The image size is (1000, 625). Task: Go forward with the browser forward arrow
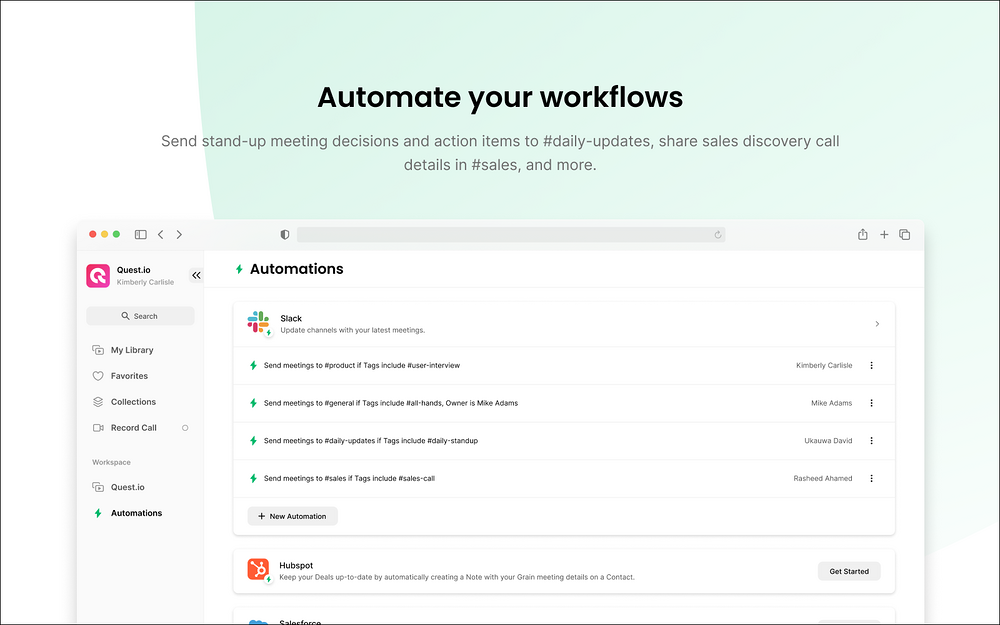(x=179, y=235)
